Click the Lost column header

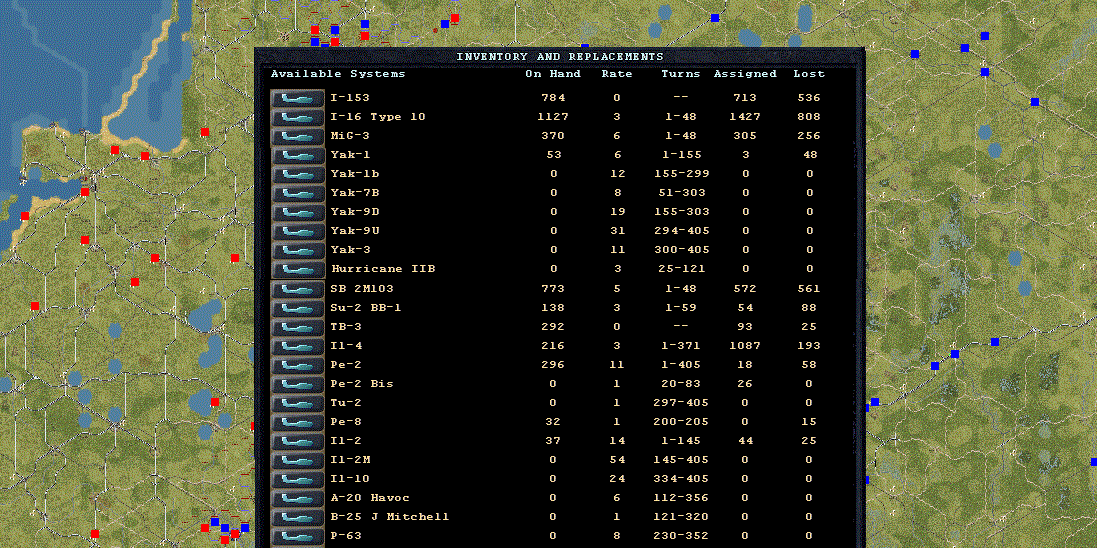pos(809,73)
